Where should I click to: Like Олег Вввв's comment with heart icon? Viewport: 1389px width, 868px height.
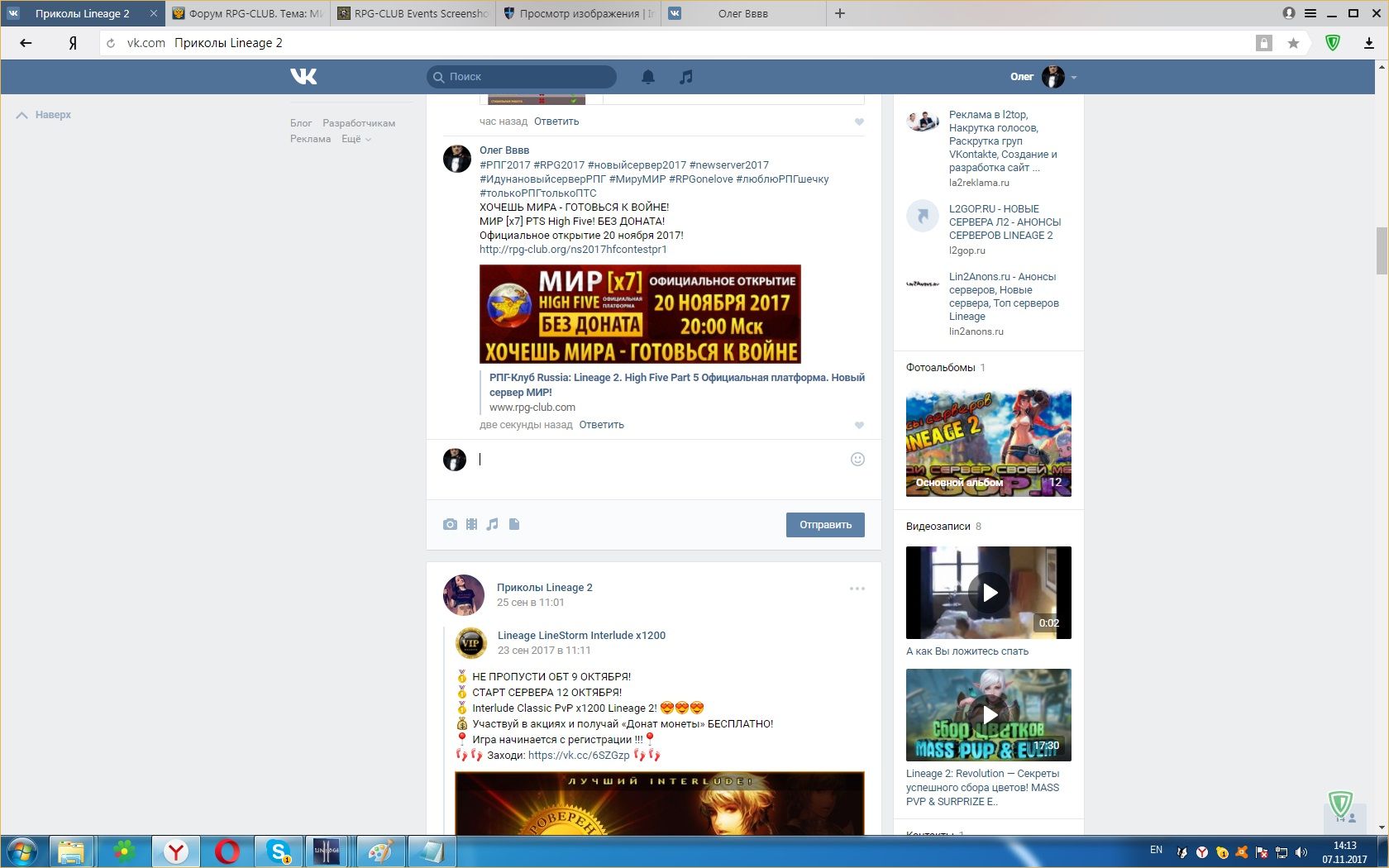859,425
